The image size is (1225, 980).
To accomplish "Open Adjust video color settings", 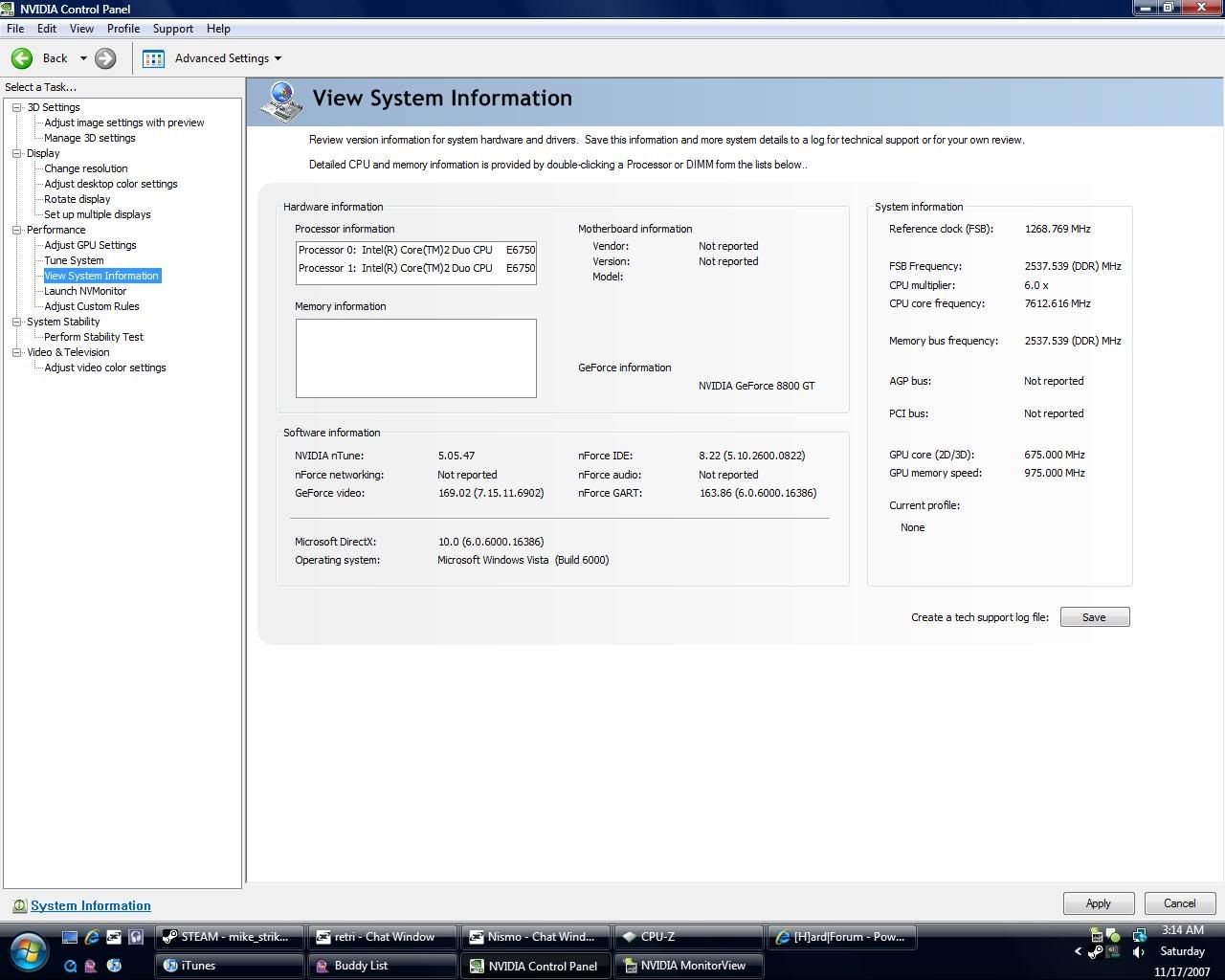I will (x=105, y=367).
